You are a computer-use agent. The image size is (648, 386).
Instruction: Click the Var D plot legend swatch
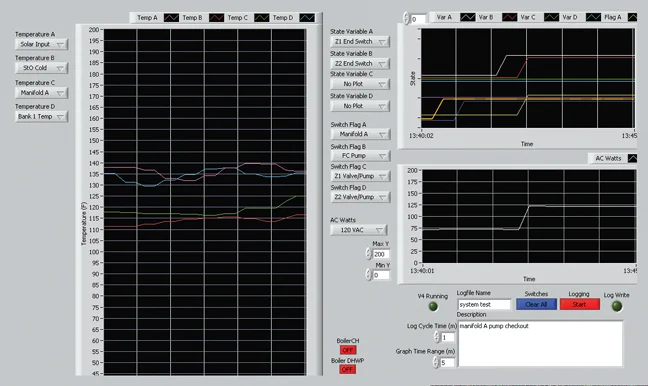[593, 17]
